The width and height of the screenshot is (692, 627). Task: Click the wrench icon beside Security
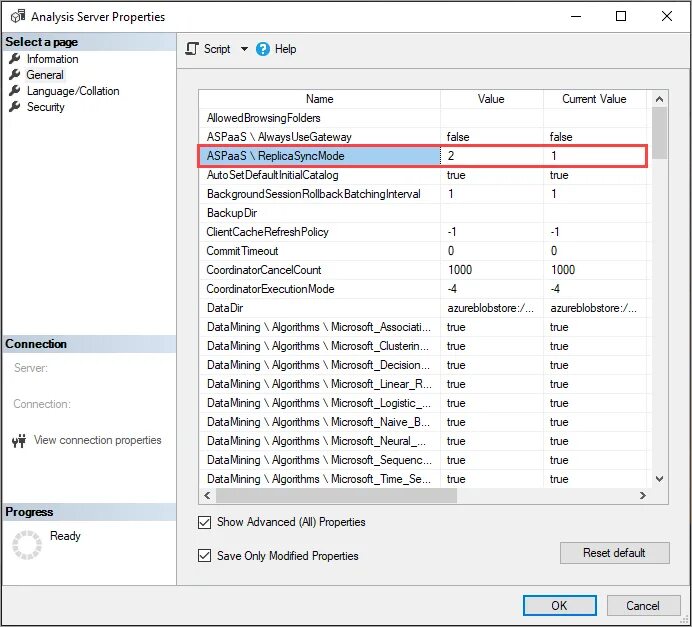(x=15, y=107)
